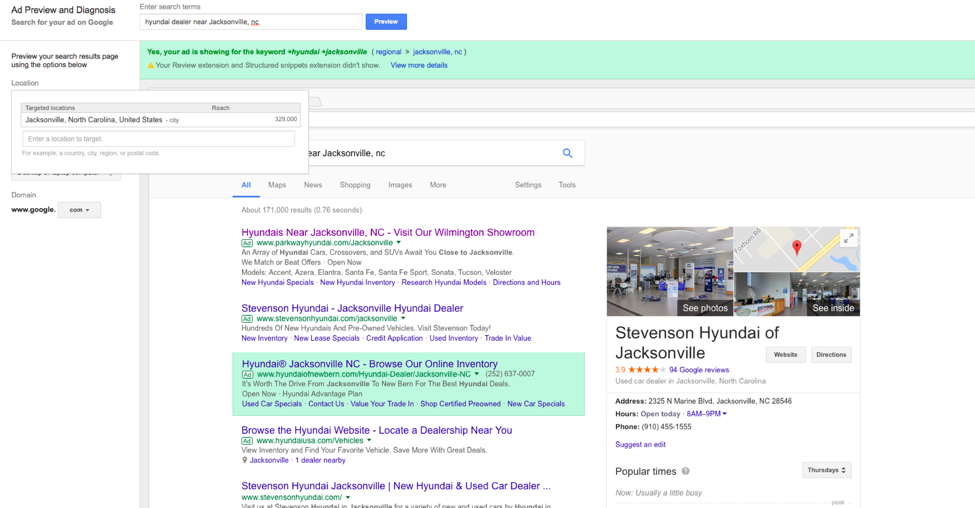Open Stevenson Hyundai - Jacksonville Hyundai Dealer ad
The width and height of the screenshot is (975, 508).
coord(352,308)
